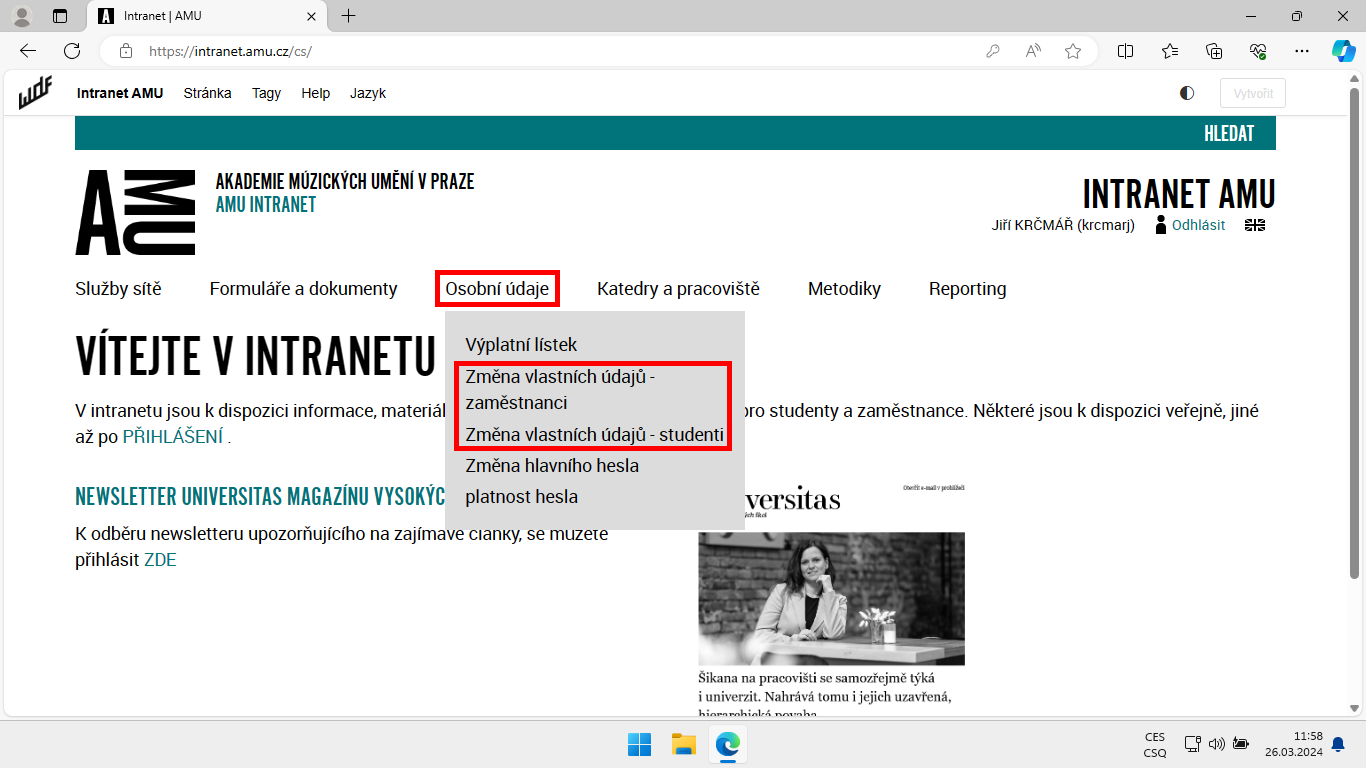Viewport: 1366px width, 768px height.
Task: Open volume control in tray
Action: click(x=1216, y=744)
